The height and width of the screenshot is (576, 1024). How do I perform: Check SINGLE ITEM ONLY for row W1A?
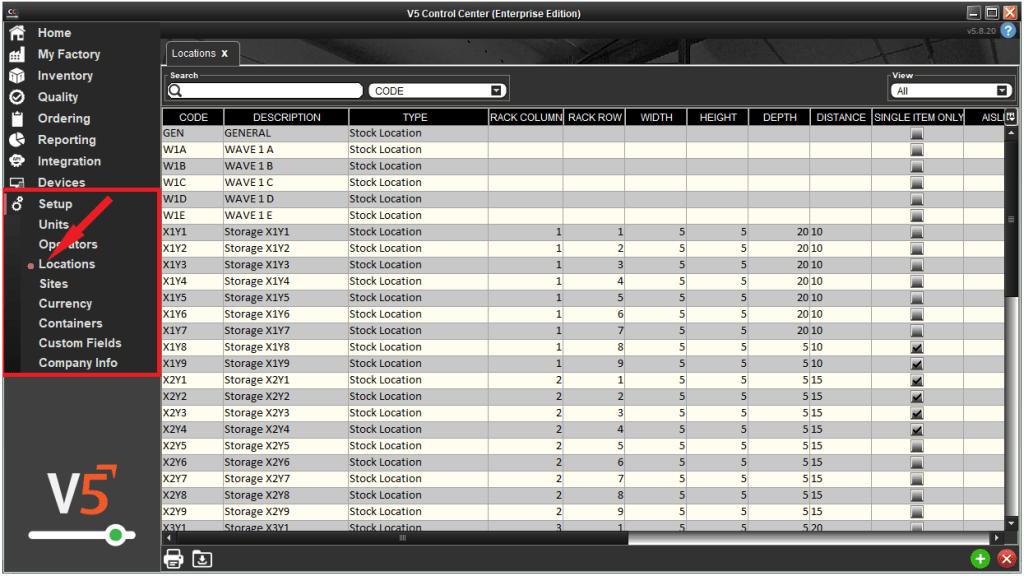point(916,149)
